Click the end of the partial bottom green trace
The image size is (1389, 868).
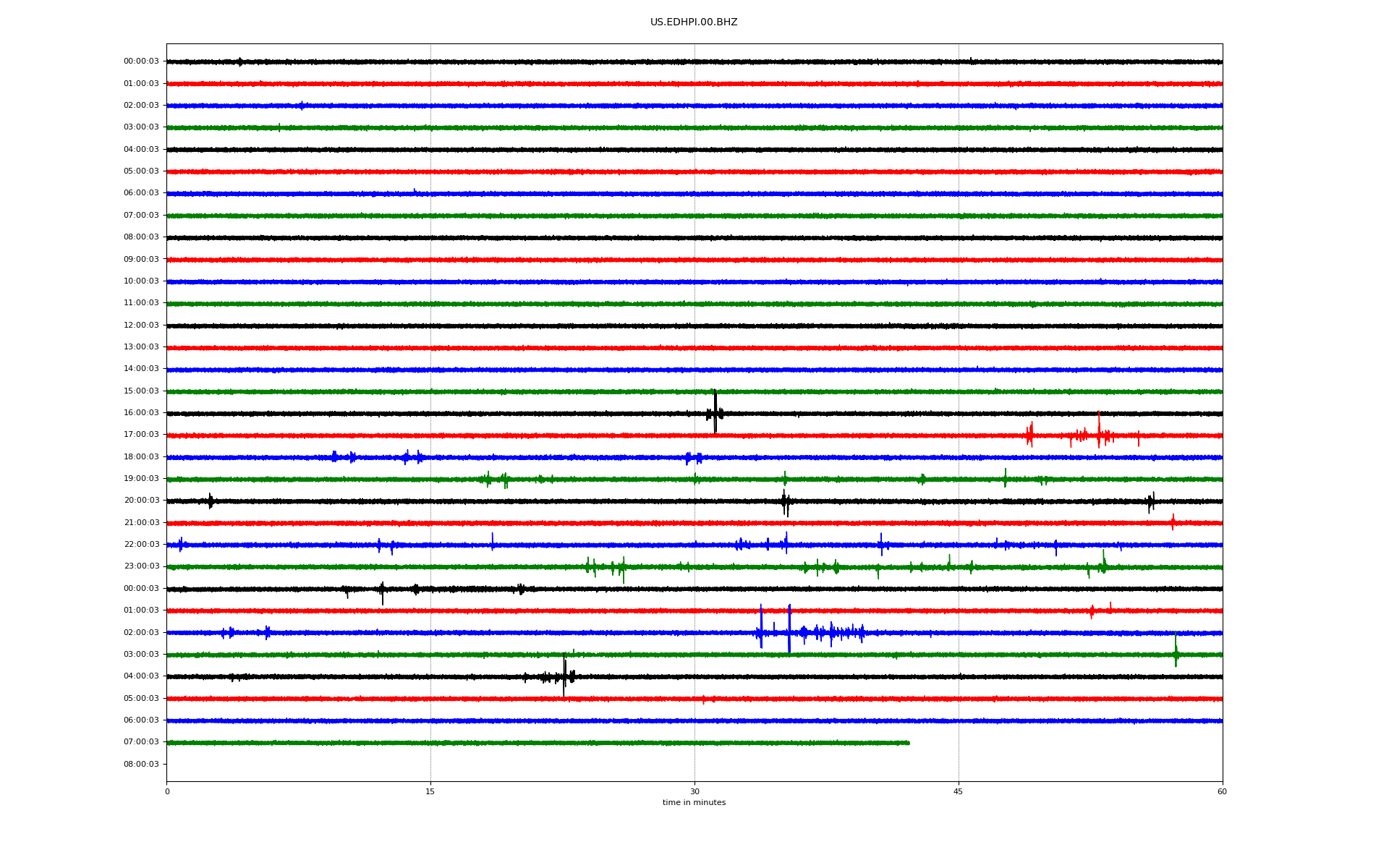click(x=908, y=743)
